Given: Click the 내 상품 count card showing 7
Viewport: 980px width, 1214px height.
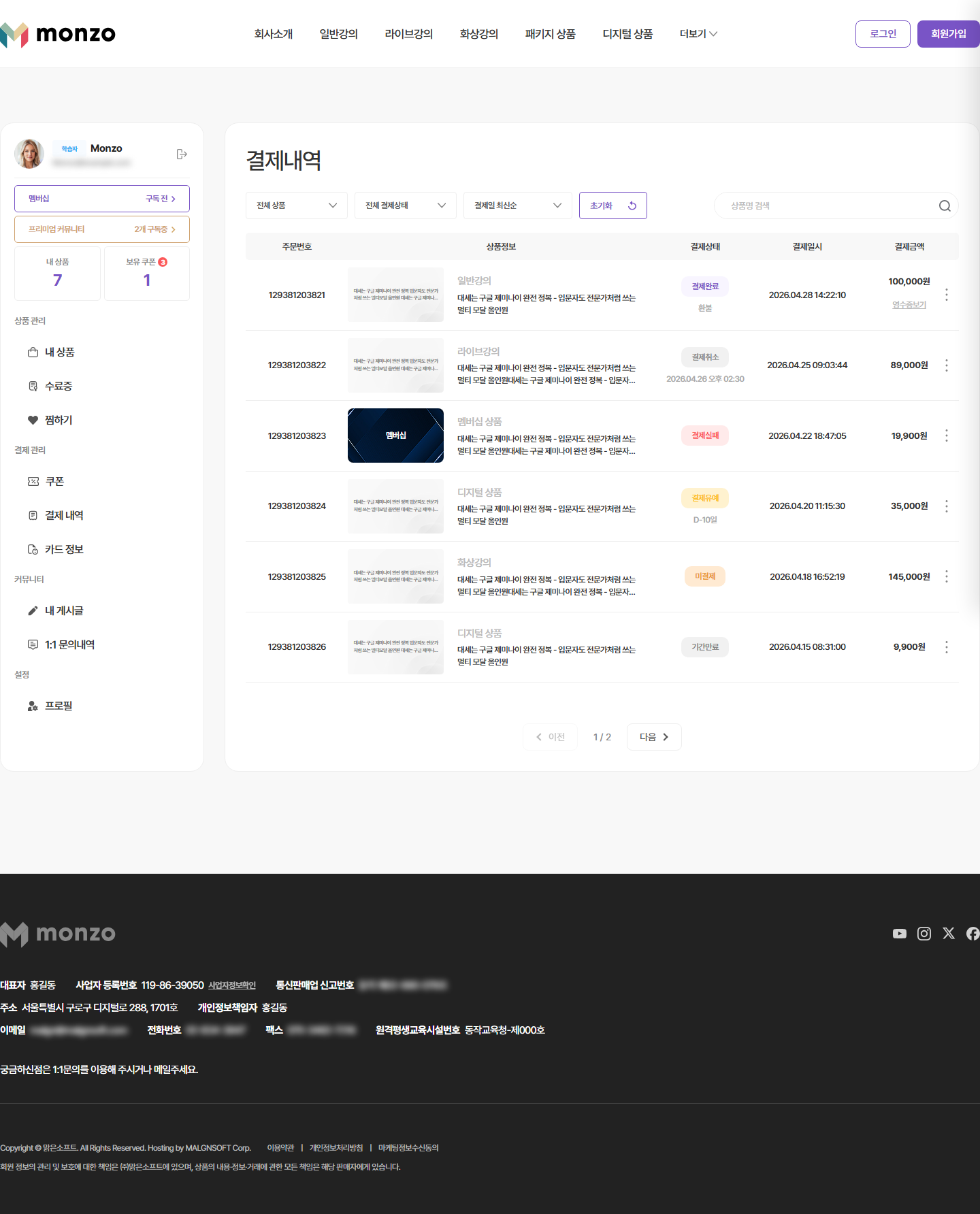Looking at the screenshot, I should pyautogui.click(x=57, y=274).
